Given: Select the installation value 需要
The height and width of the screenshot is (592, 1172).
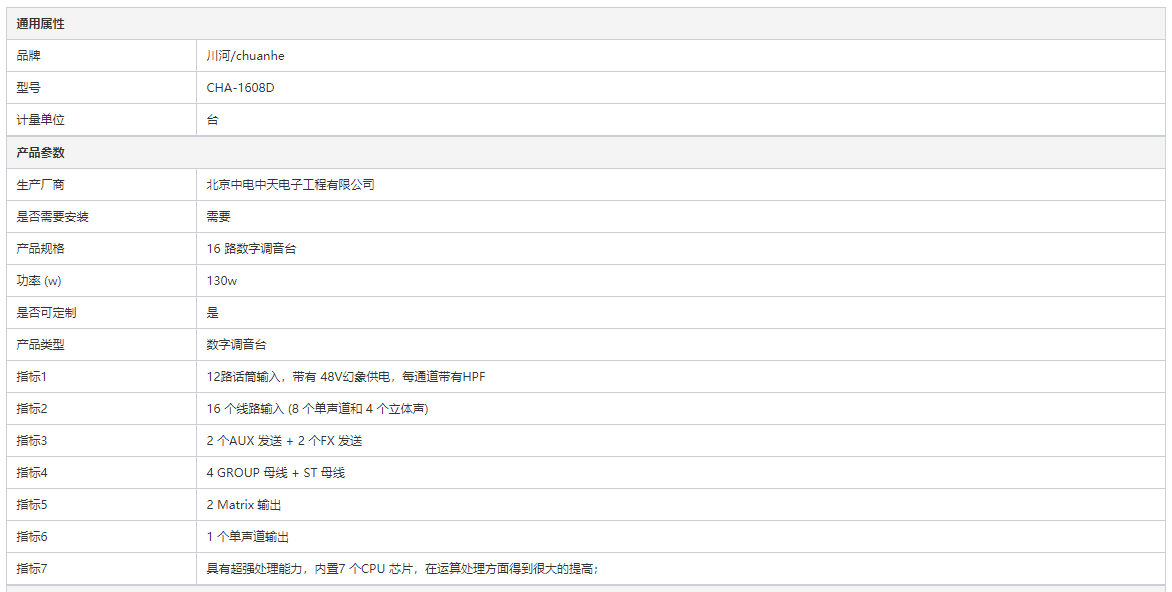Looking at the screenshot, I should (218, 217).
